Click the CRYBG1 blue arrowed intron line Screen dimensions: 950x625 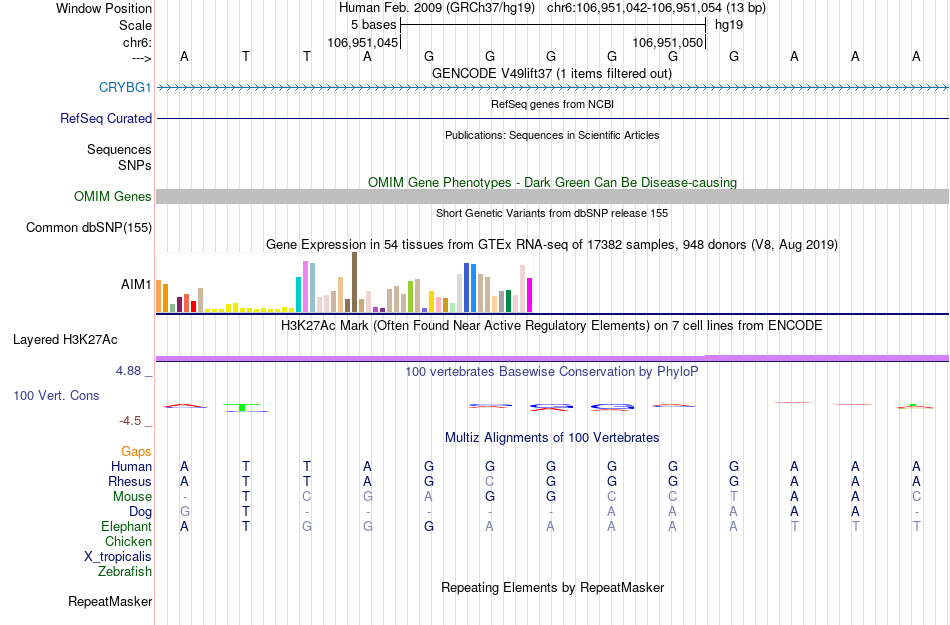coord(552,88)
